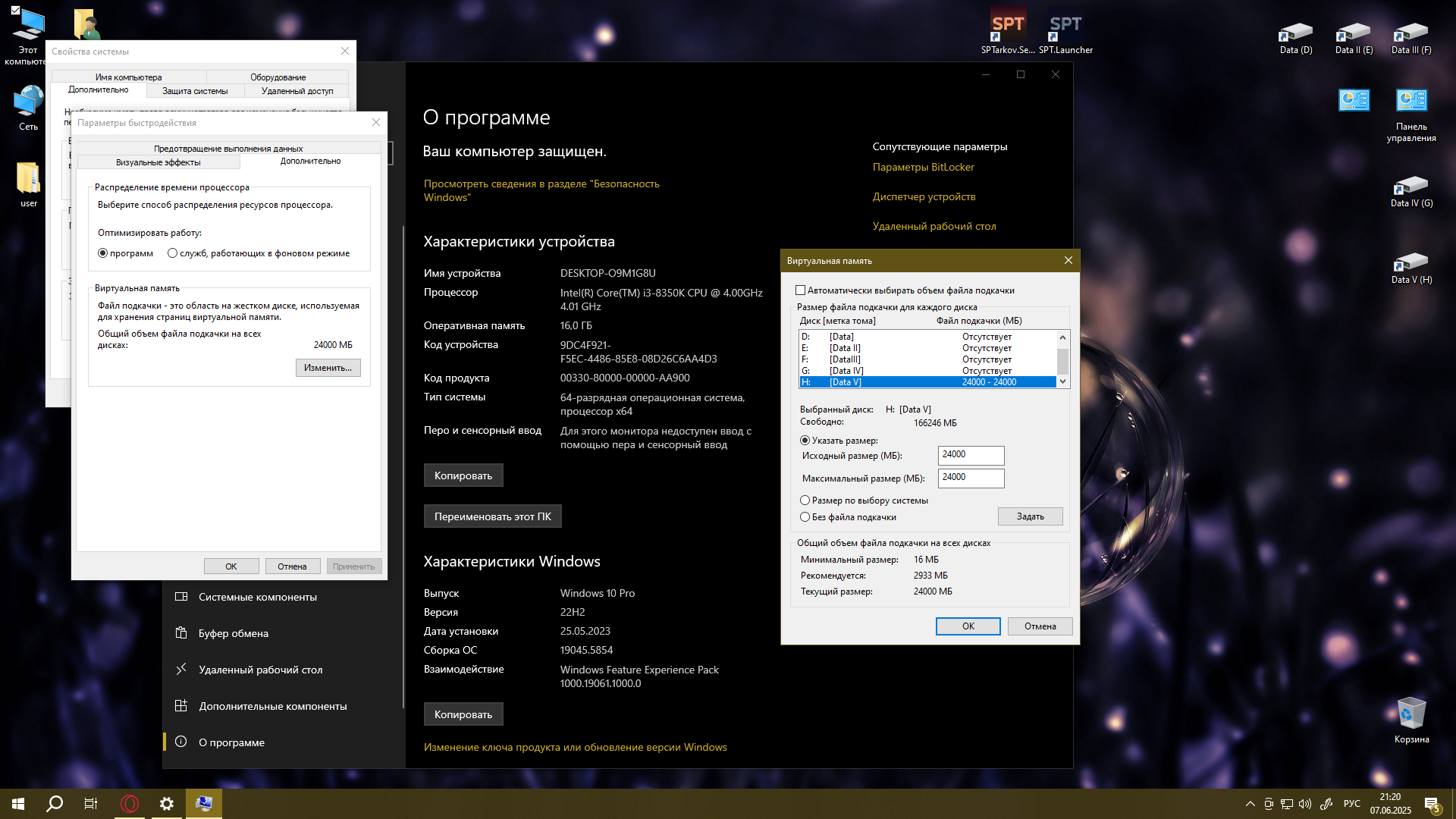Open the SPTarkov.Server desktop shortcut

(x=1007, y=31)
